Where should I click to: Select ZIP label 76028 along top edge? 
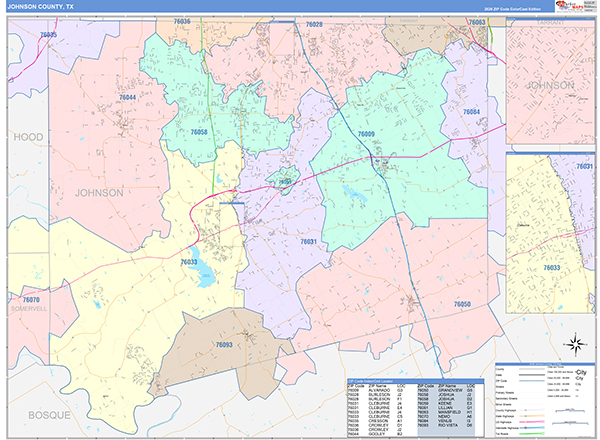(x=314, y=24)
